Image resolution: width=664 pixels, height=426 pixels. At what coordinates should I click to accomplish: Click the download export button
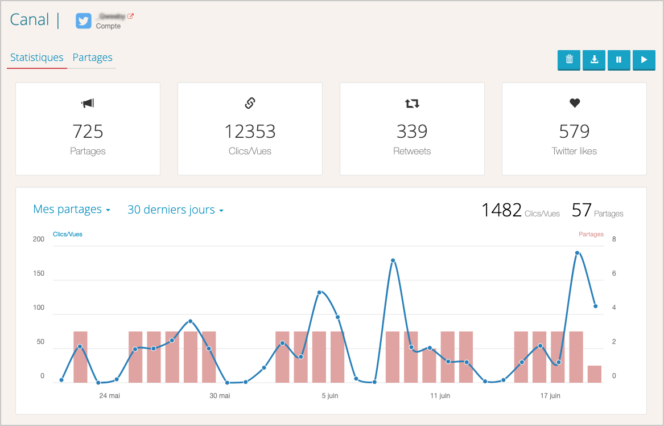click(594, 60)
